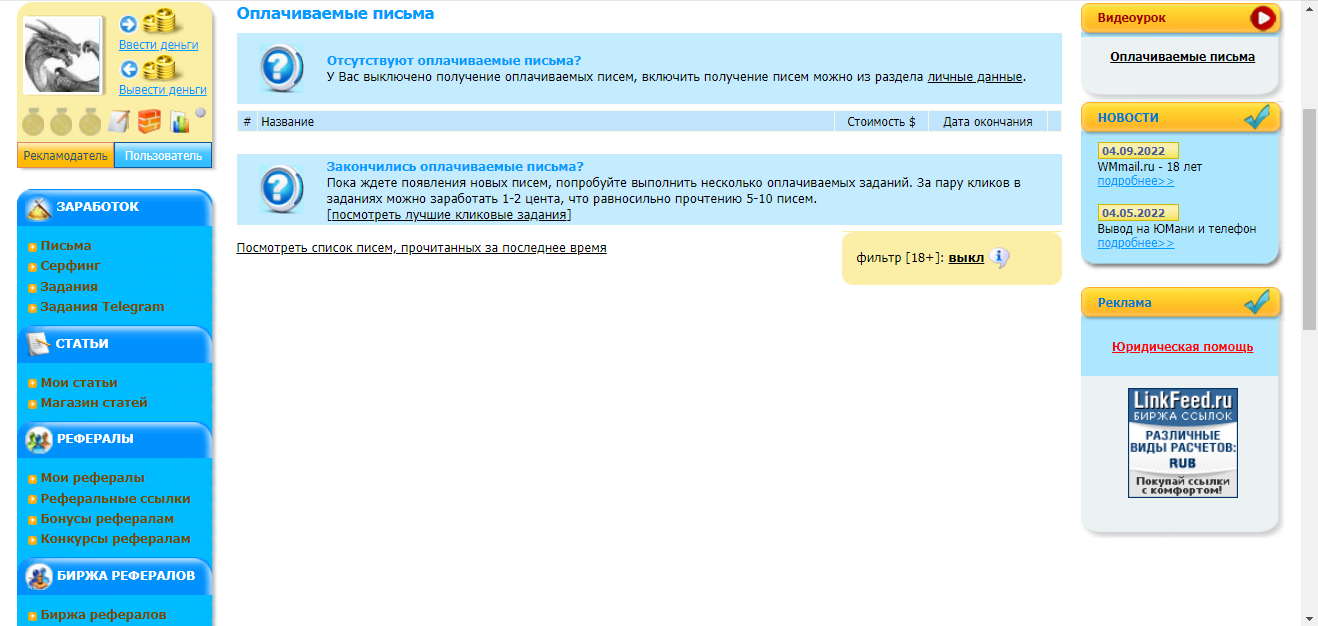The image size is (1318, 626).
Task: Click the Дата окончания column header
Action: 987,122
